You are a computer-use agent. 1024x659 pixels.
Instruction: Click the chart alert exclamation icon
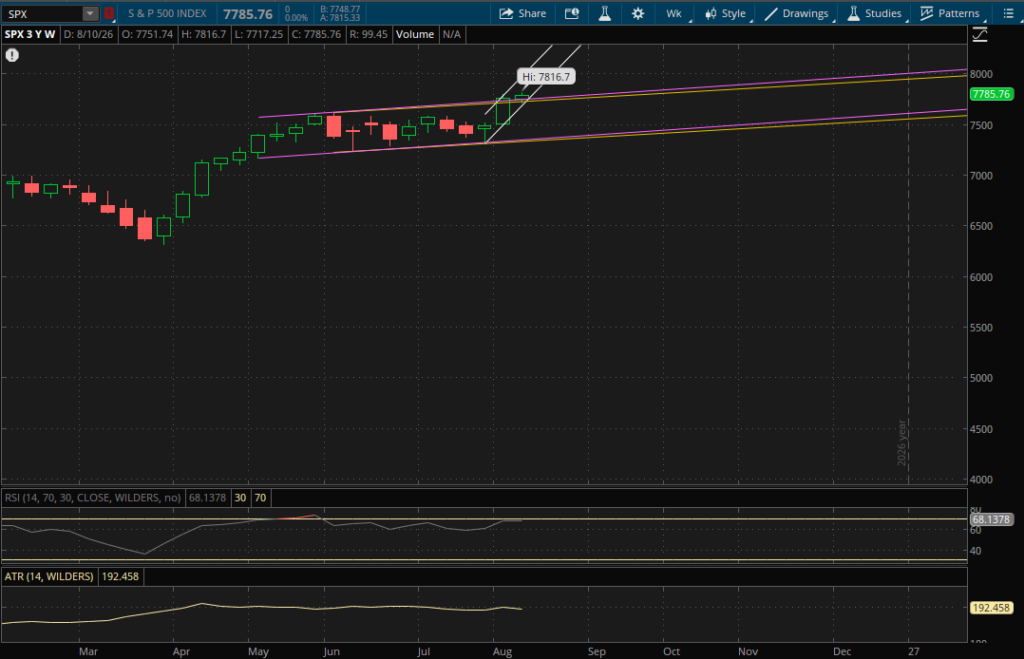point(12,56)
